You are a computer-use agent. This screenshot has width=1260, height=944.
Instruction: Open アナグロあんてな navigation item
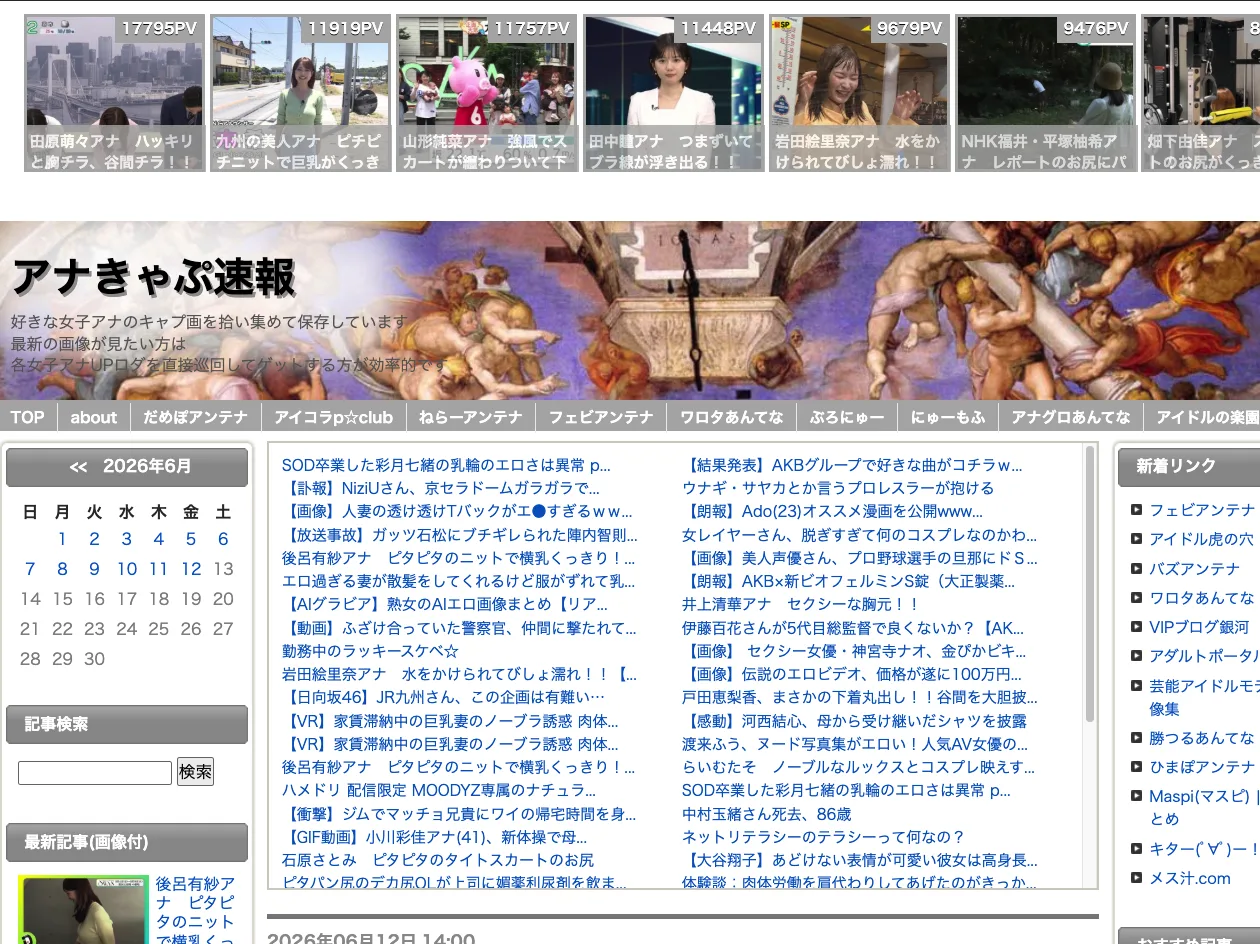tap(1071, 417)
